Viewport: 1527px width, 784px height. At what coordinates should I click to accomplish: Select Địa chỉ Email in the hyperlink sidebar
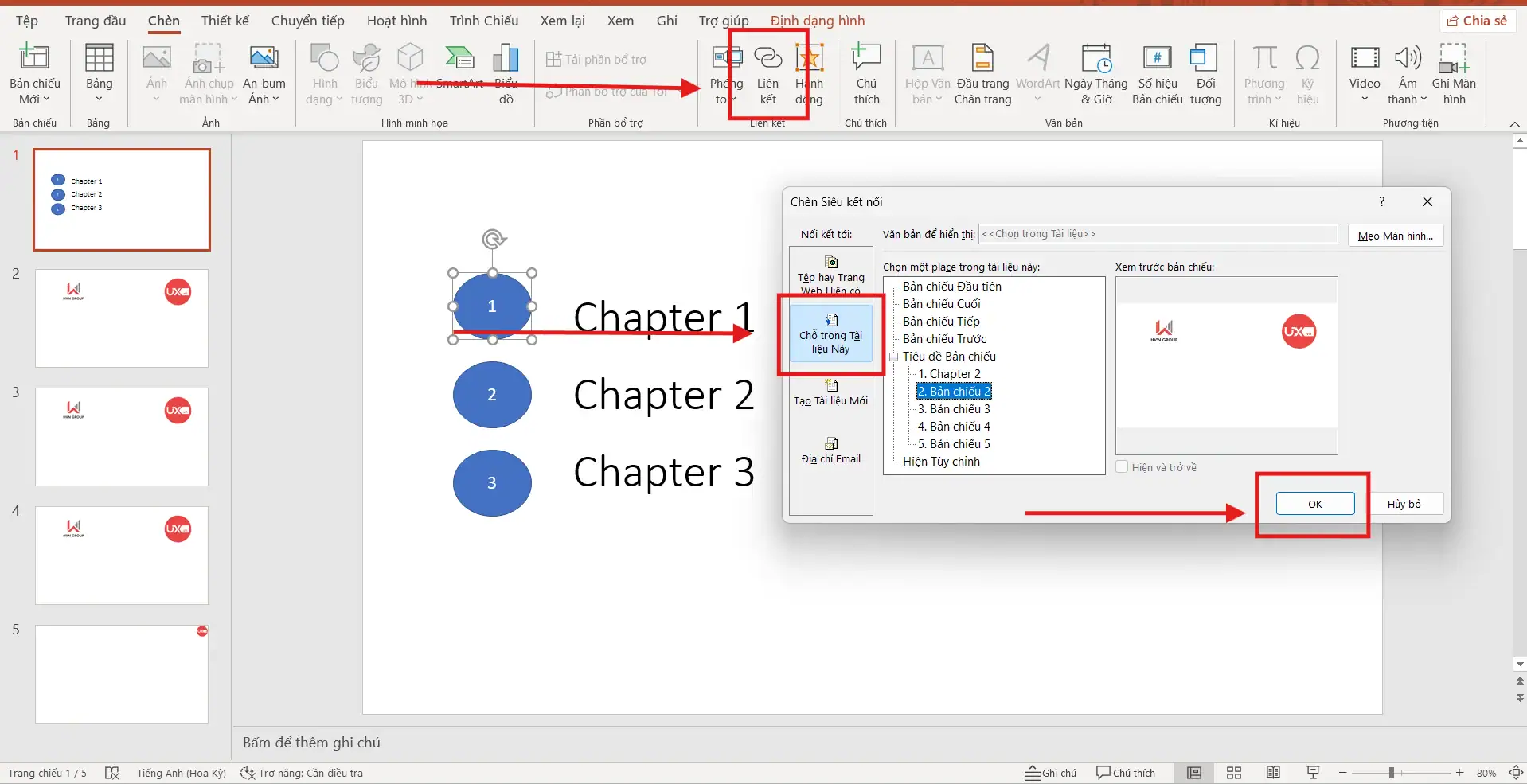(830, 451)
